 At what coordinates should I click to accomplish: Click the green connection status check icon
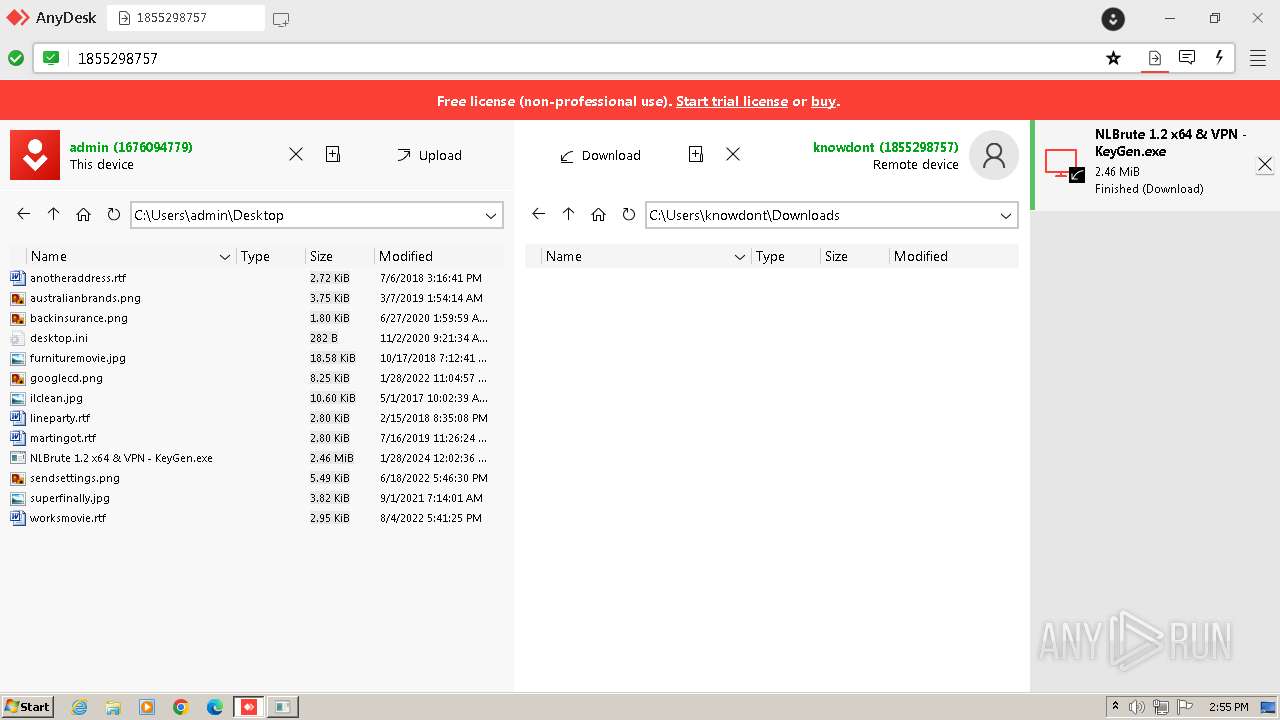pyautogui.click(x=16, y=58)
